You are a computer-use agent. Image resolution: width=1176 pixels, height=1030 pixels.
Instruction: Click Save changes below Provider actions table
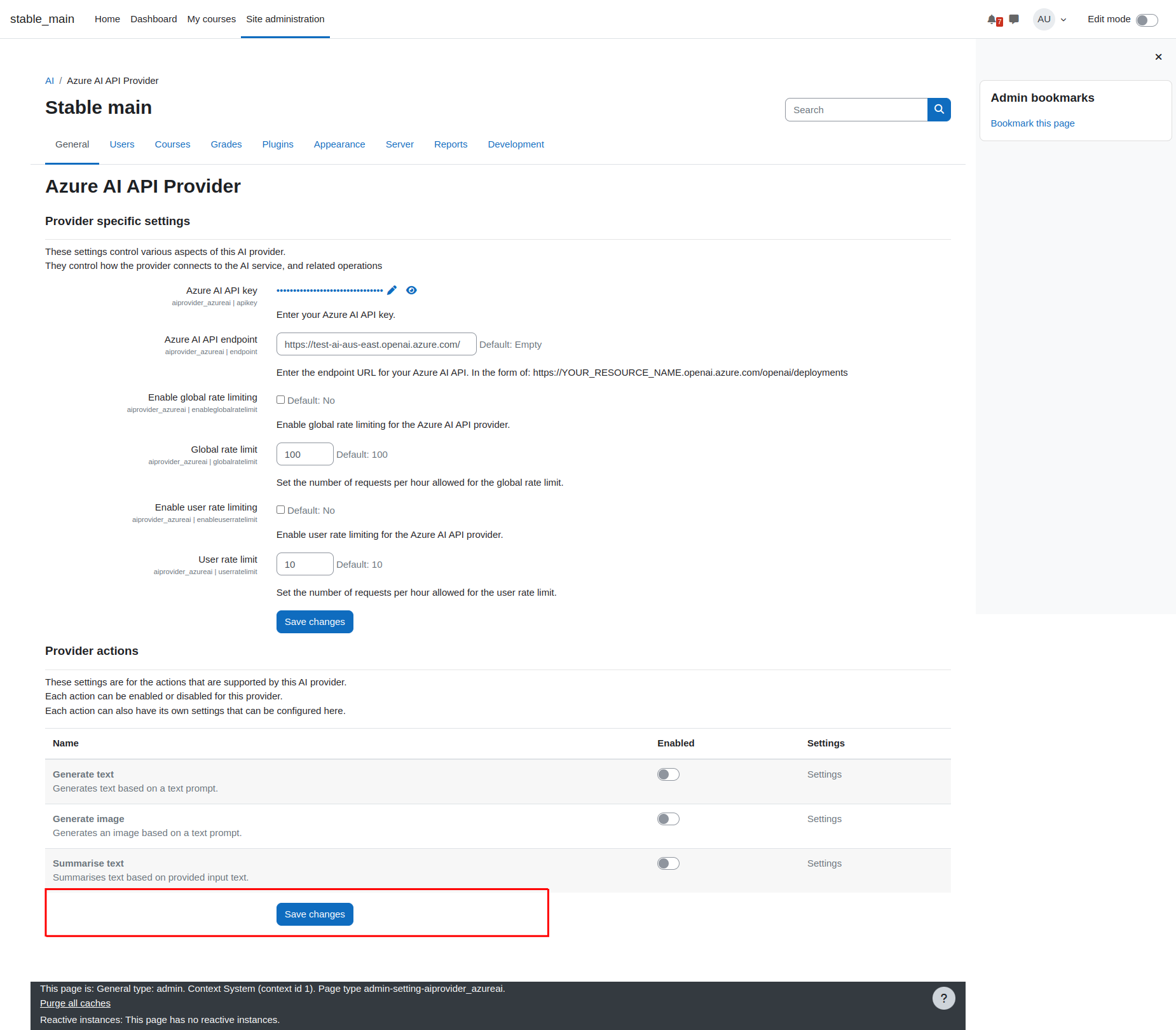point(315,914)
